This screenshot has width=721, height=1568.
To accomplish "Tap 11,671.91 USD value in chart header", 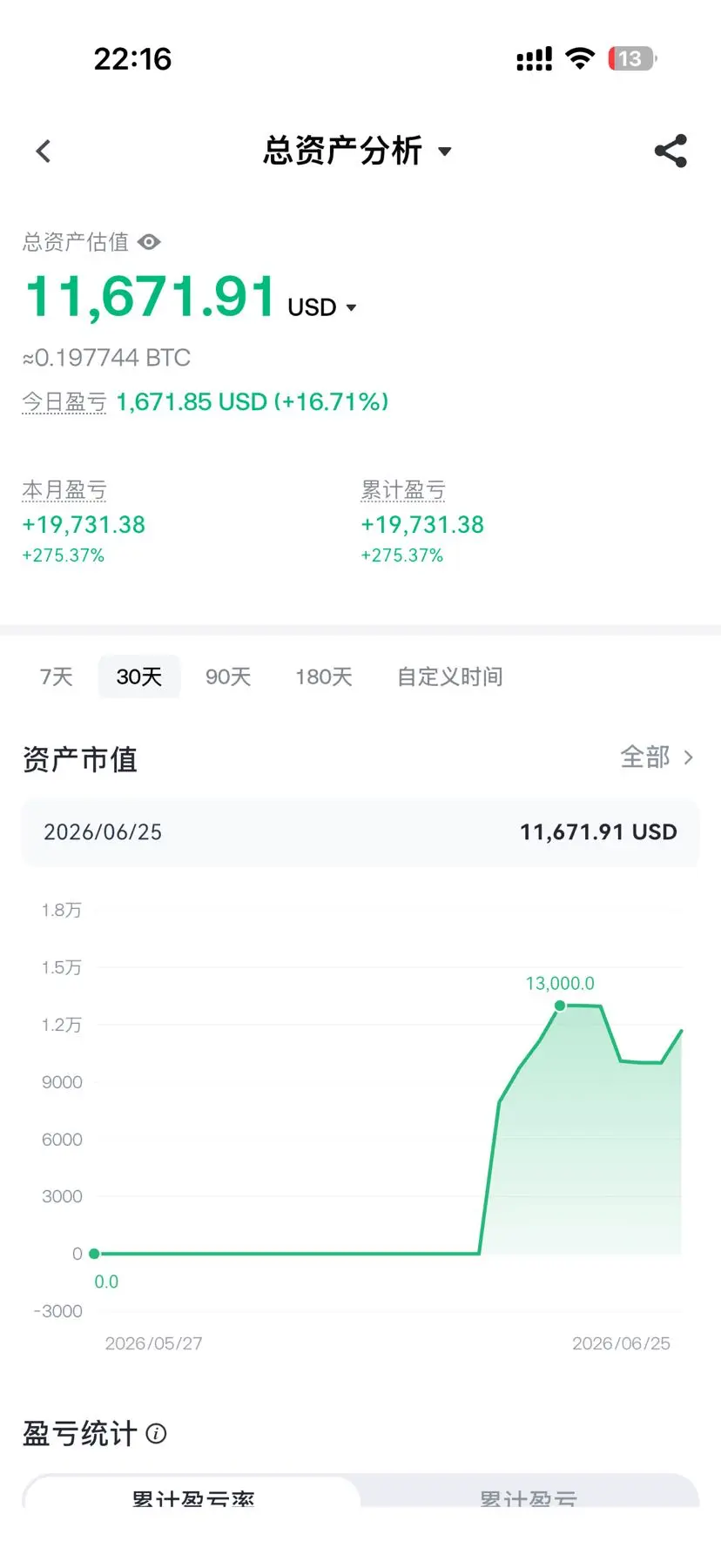I will (x=598, y=832).
